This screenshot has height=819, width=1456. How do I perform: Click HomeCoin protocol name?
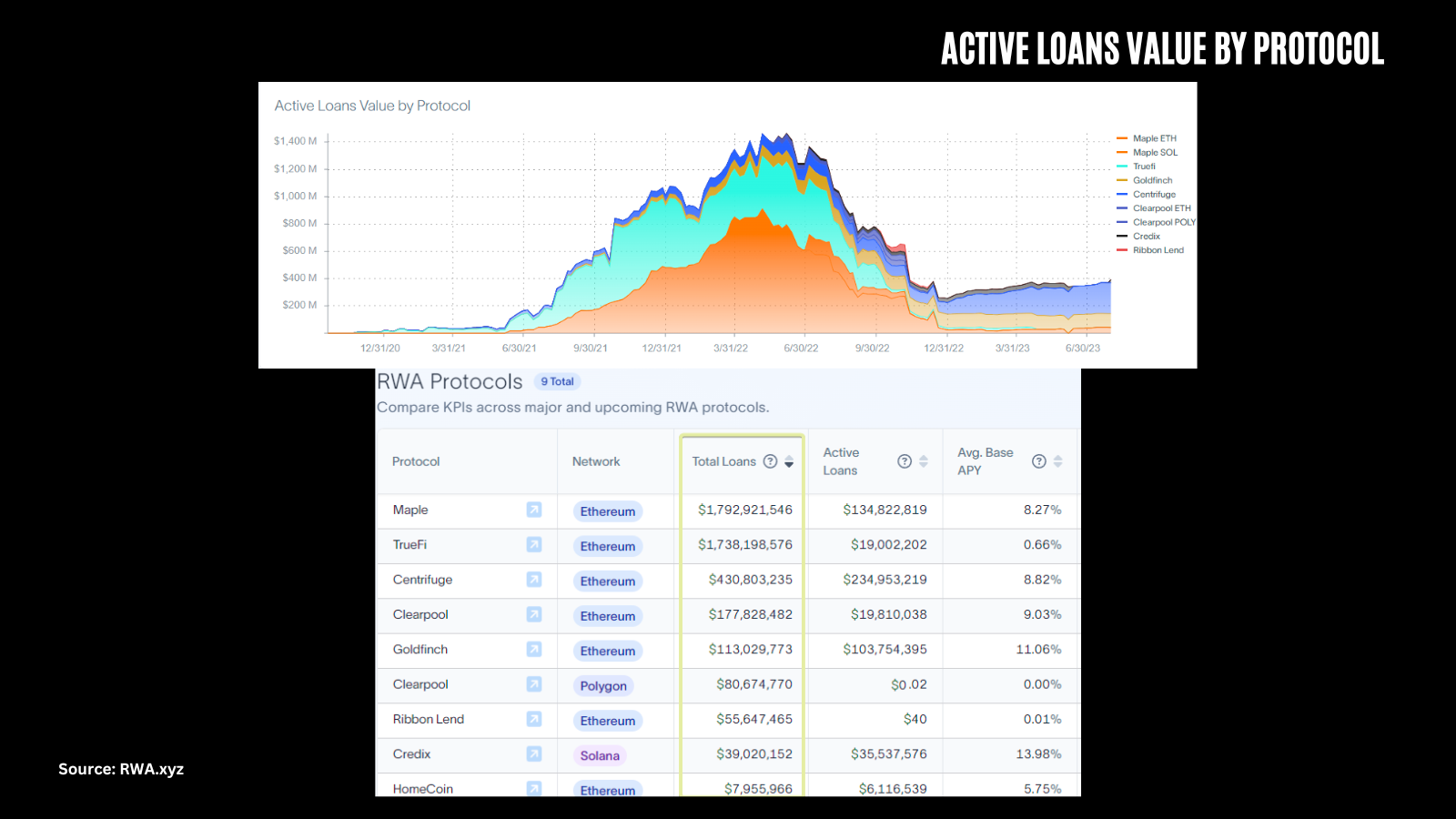pyautogui.click(x=423, y=789)
